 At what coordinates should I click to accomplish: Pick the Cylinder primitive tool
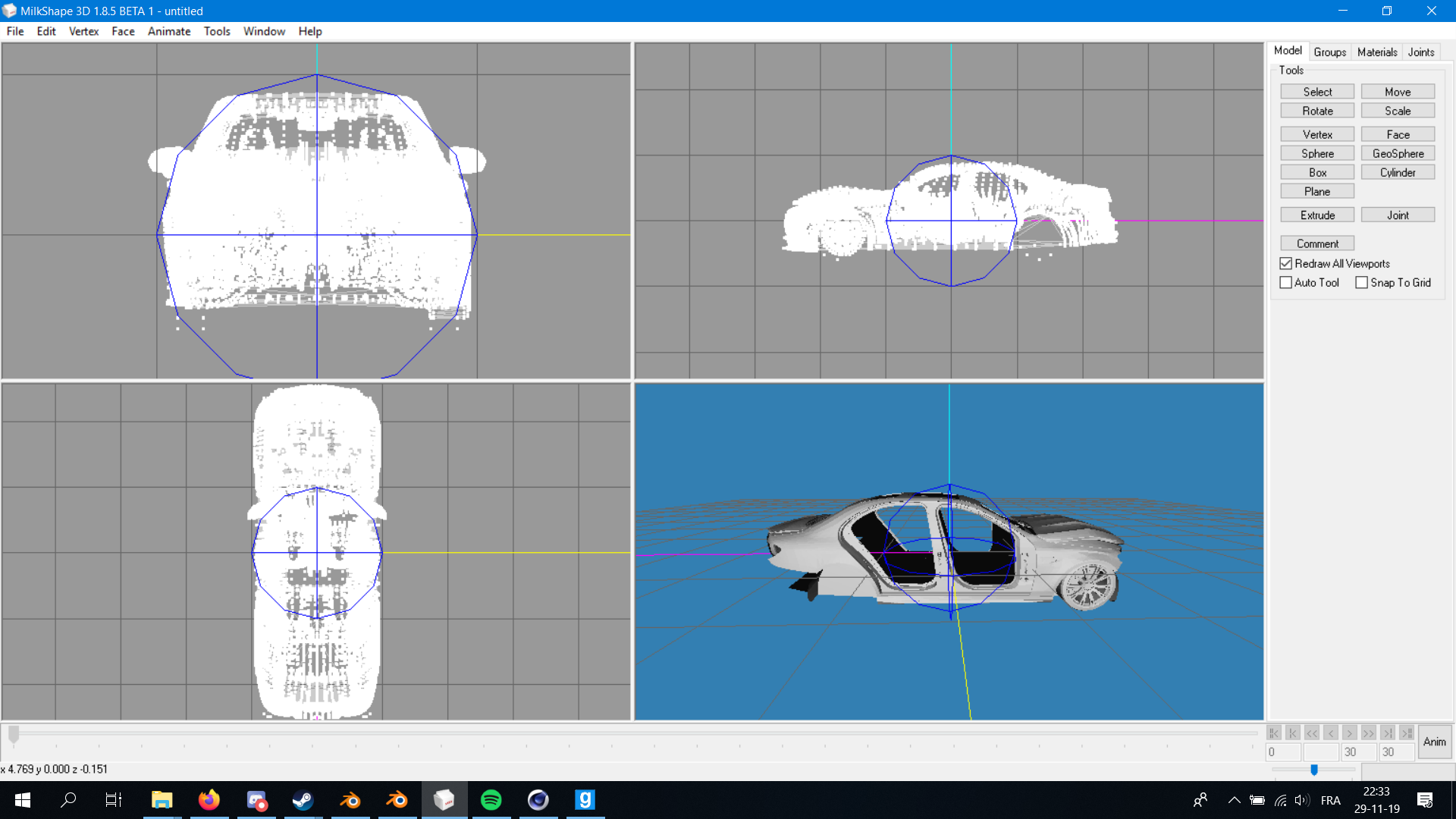(x=1398, y=172)
